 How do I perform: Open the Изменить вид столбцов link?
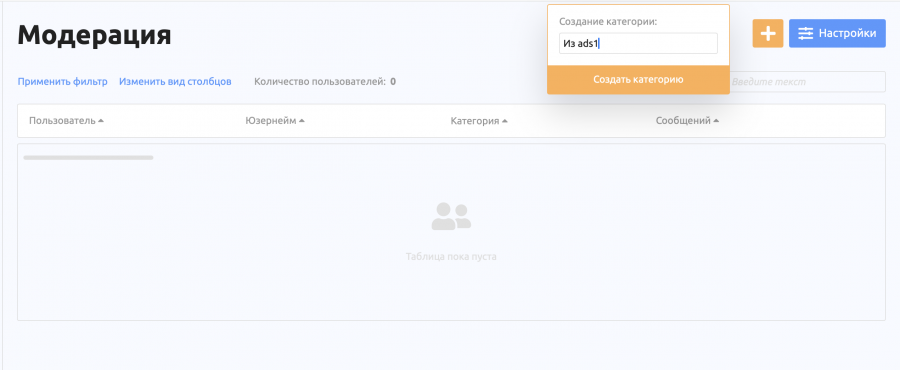[175, 81]
